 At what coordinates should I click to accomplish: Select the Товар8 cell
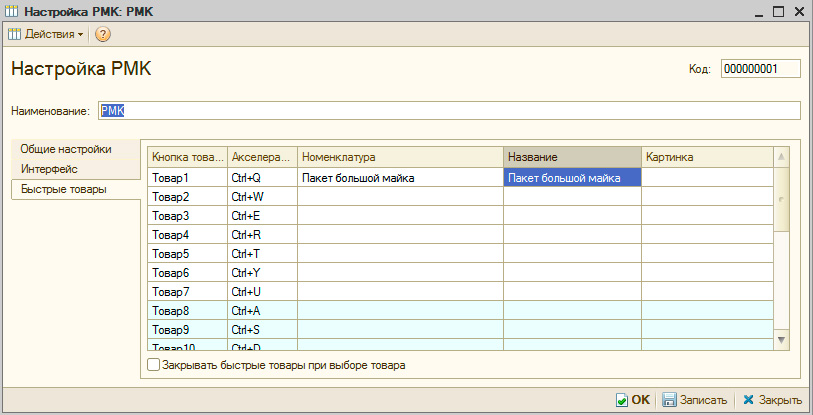coord(188,311)
